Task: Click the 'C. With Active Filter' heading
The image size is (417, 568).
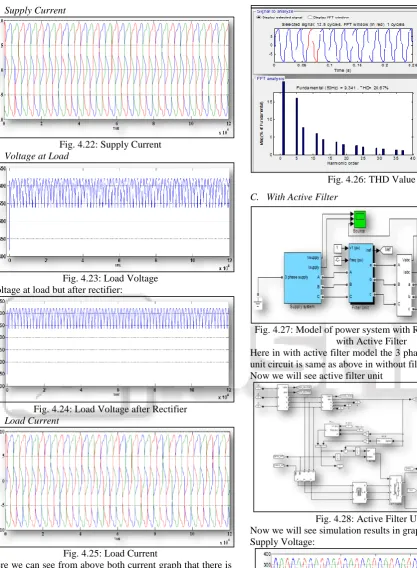Action: click(x=294, y=197)
